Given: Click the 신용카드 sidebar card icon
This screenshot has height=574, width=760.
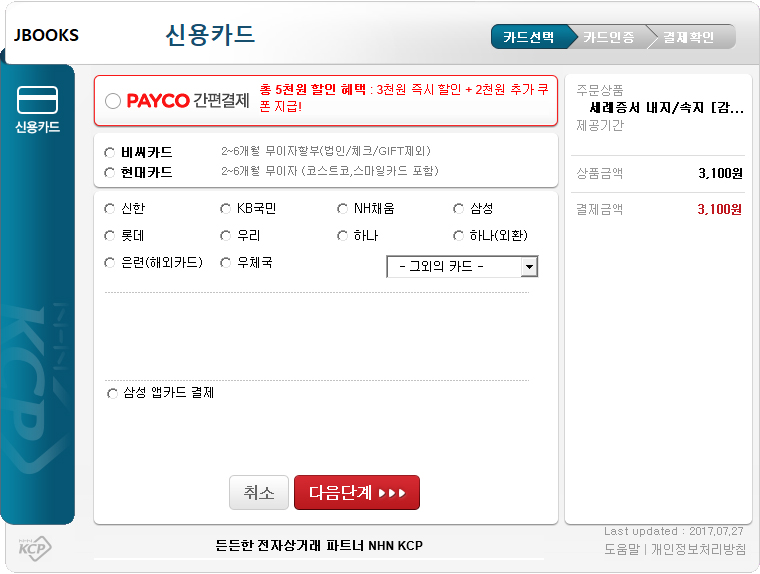Looking at the screenshot, I should pos(37,100).
